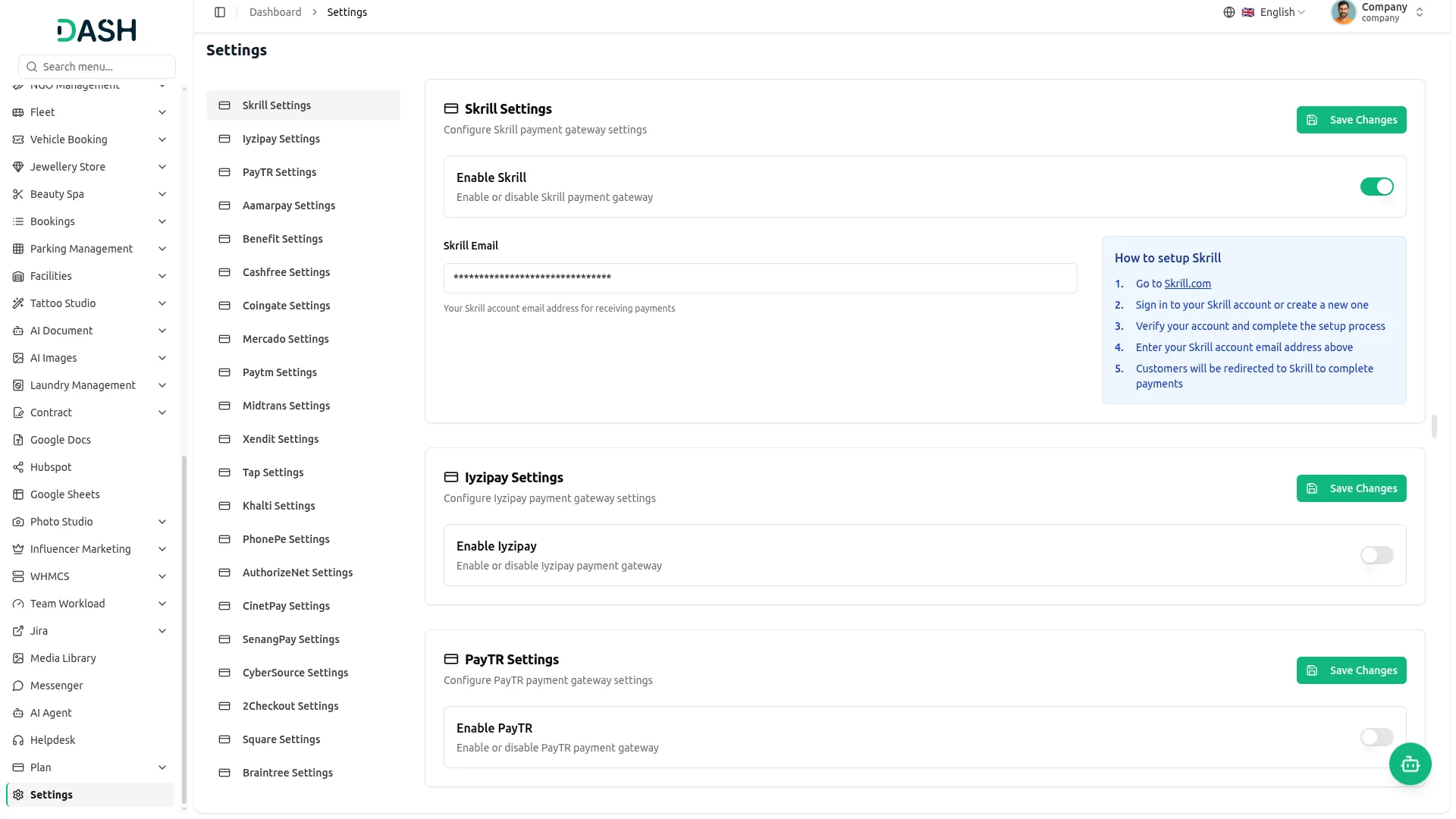Save Changes for Skrill Settings
This screenshot has width=1456, height=819.
1351,120
